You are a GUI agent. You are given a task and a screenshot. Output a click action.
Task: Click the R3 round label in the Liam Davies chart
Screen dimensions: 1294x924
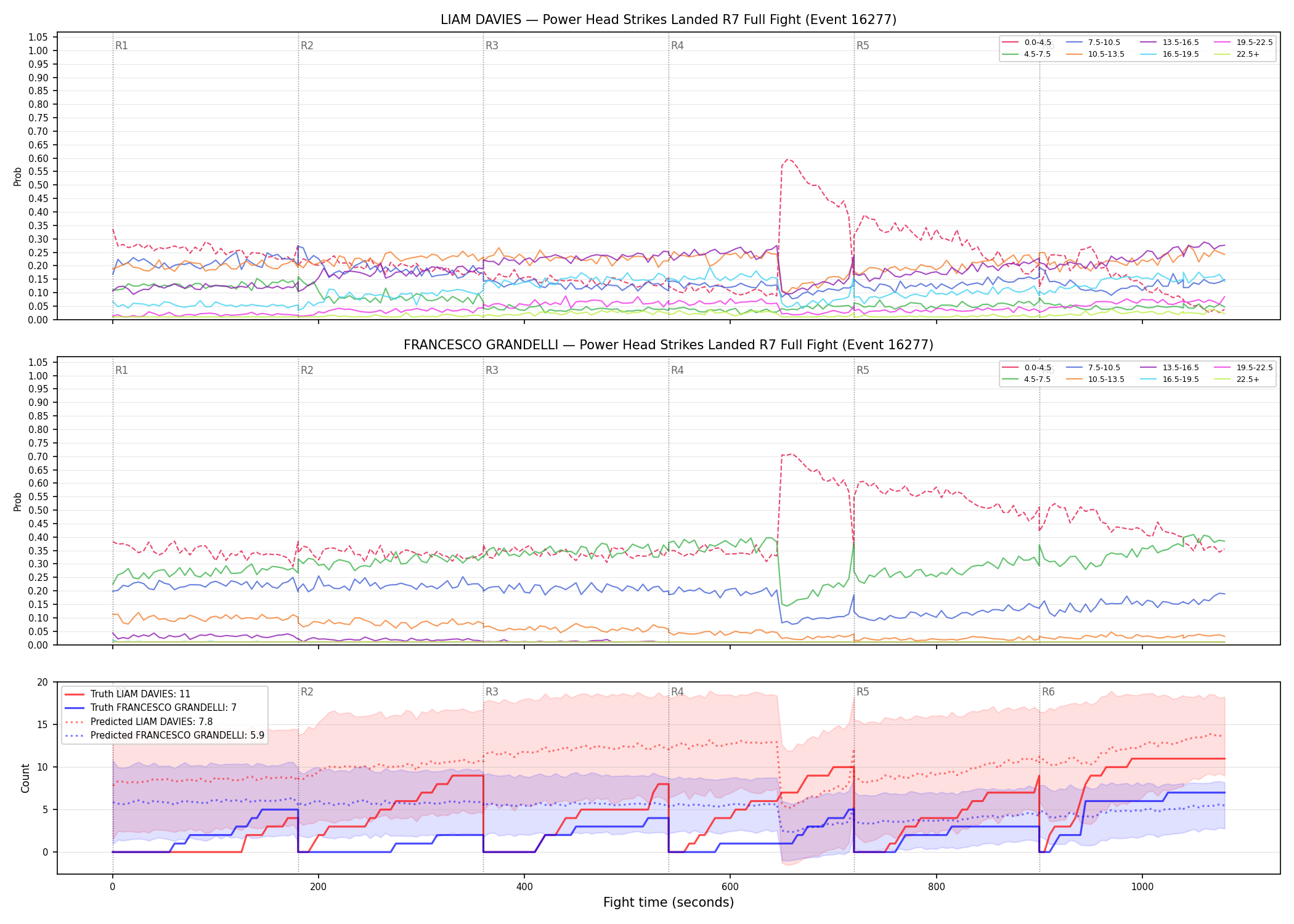492,46
